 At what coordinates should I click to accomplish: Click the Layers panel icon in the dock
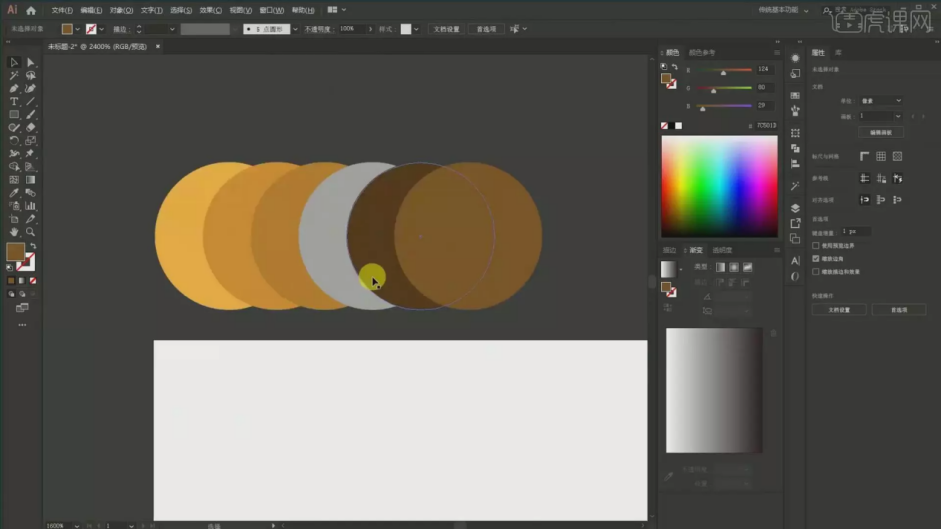pos(795,208)
